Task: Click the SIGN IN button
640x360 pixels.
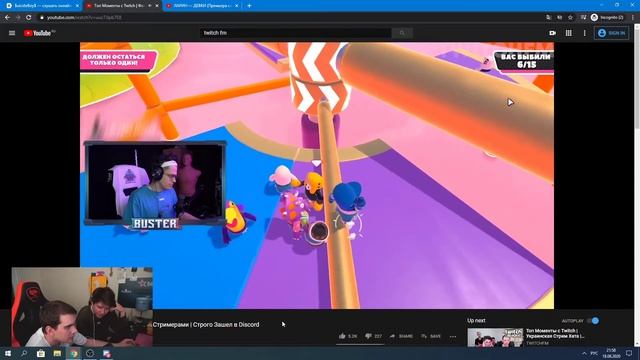Action: [611, 33]
